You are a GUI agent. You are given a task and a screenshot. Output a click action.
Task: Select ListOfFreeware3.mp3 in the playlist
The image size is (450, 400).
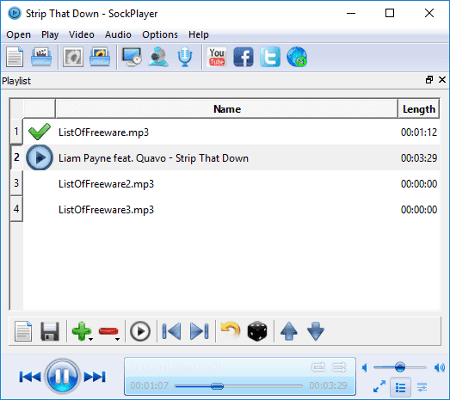click(x=106, y=210)
